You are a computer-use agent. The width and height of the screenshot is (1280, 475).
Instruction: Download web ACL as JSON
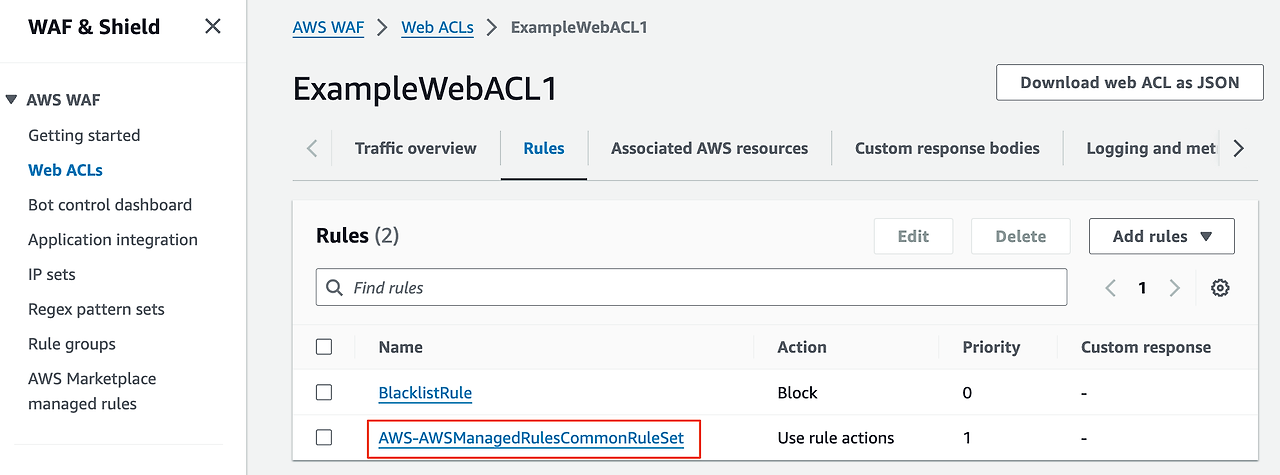[1130, 82]
